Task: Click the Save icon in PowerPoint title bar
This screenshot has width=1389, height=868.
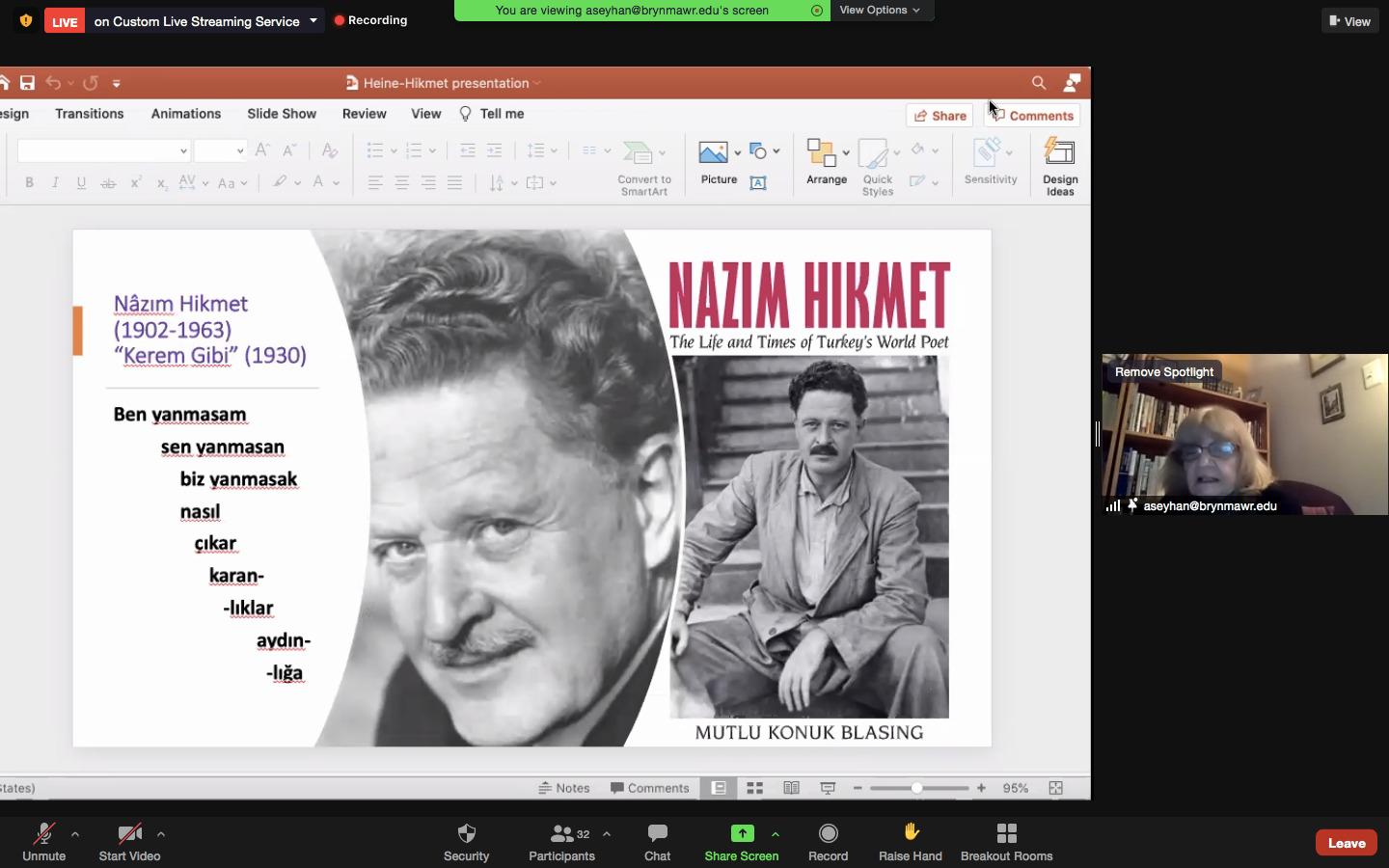Action: pyautogui.click(x=27, y=83)
